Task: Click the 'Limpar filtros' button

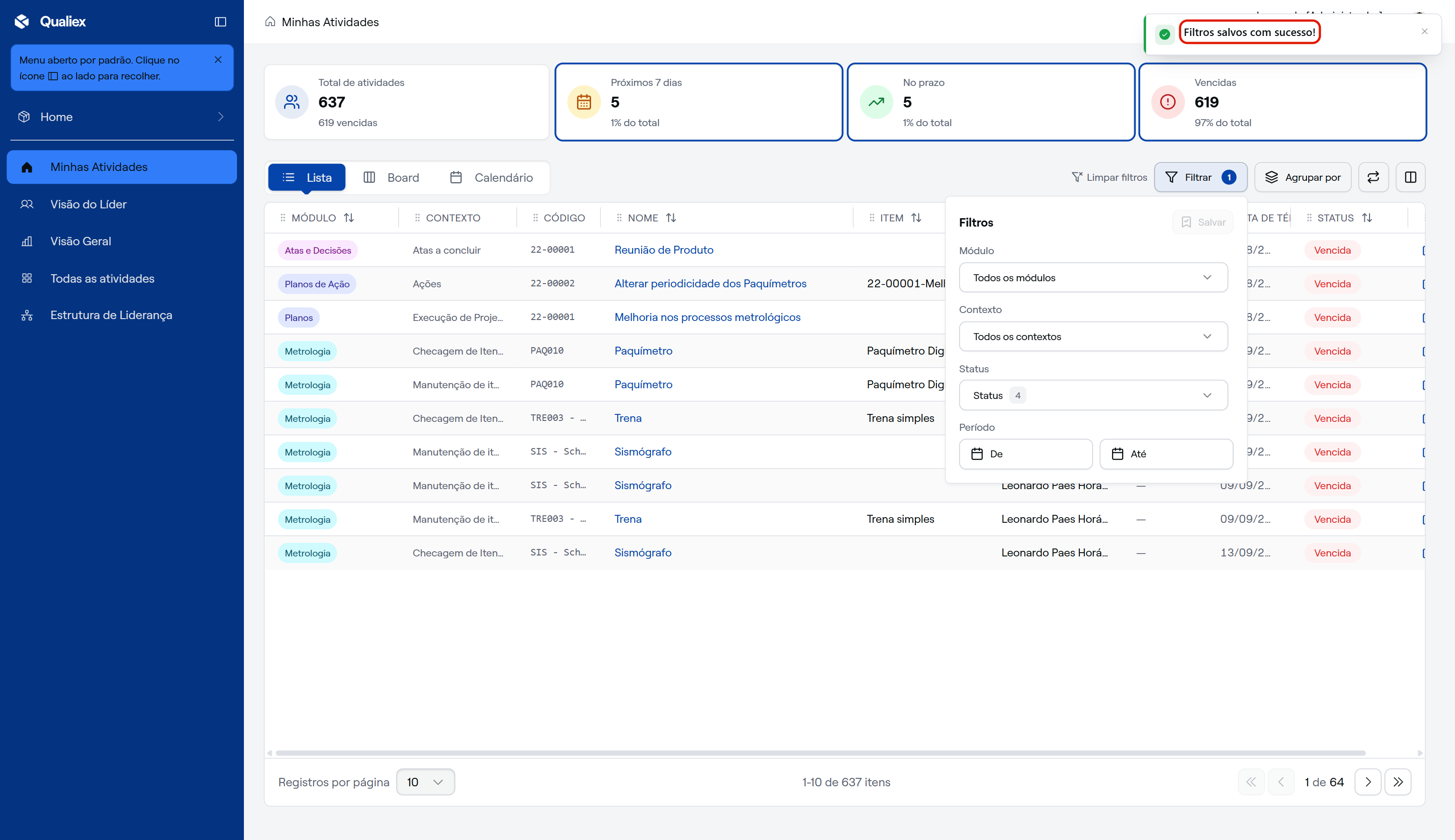Action: (1109, 177)
